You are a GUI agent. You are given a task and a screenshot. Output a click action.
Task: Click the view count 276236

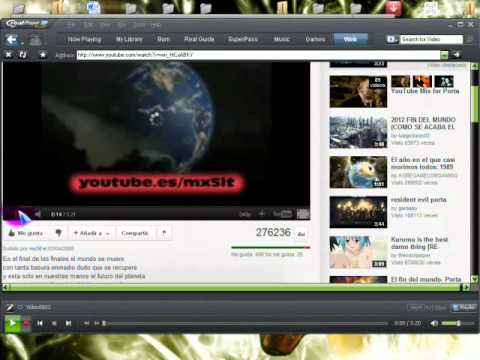coord(273,232)
